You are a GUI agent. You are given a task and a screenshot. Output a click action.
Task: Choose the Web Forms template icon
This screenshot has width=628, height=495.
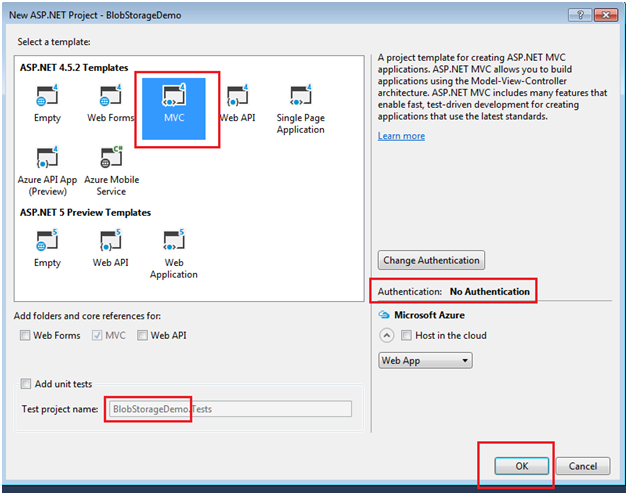pos(111,96)
